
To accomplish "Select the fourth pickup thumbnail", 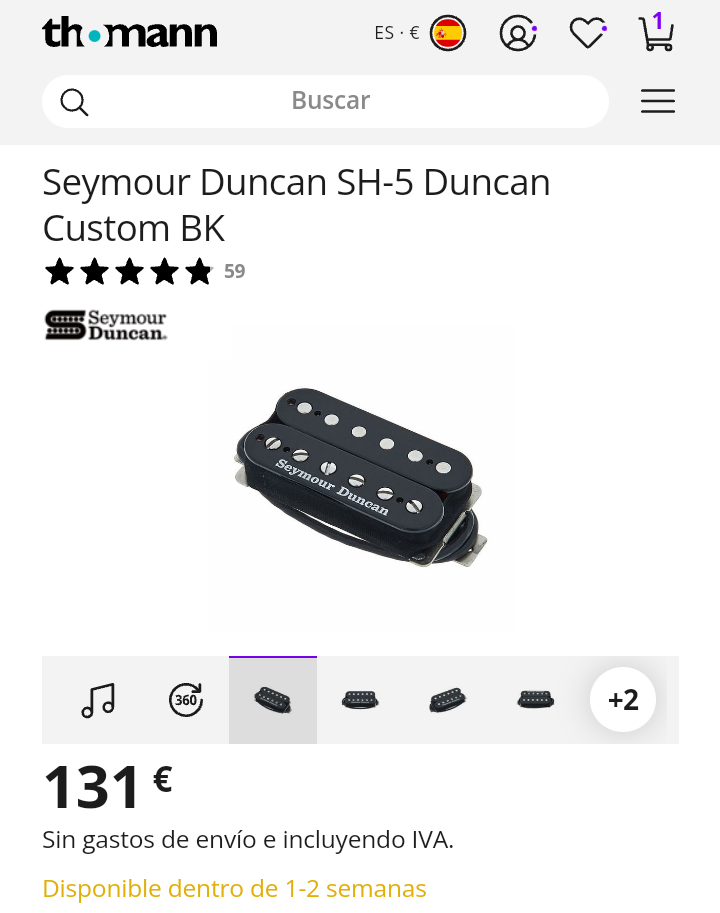I will coord(535,700).
